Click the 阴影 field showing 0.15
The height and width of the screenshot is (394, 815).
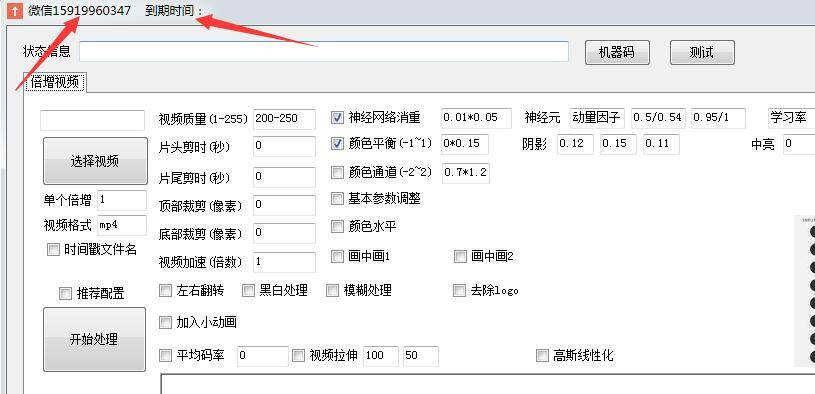(619, 144)
